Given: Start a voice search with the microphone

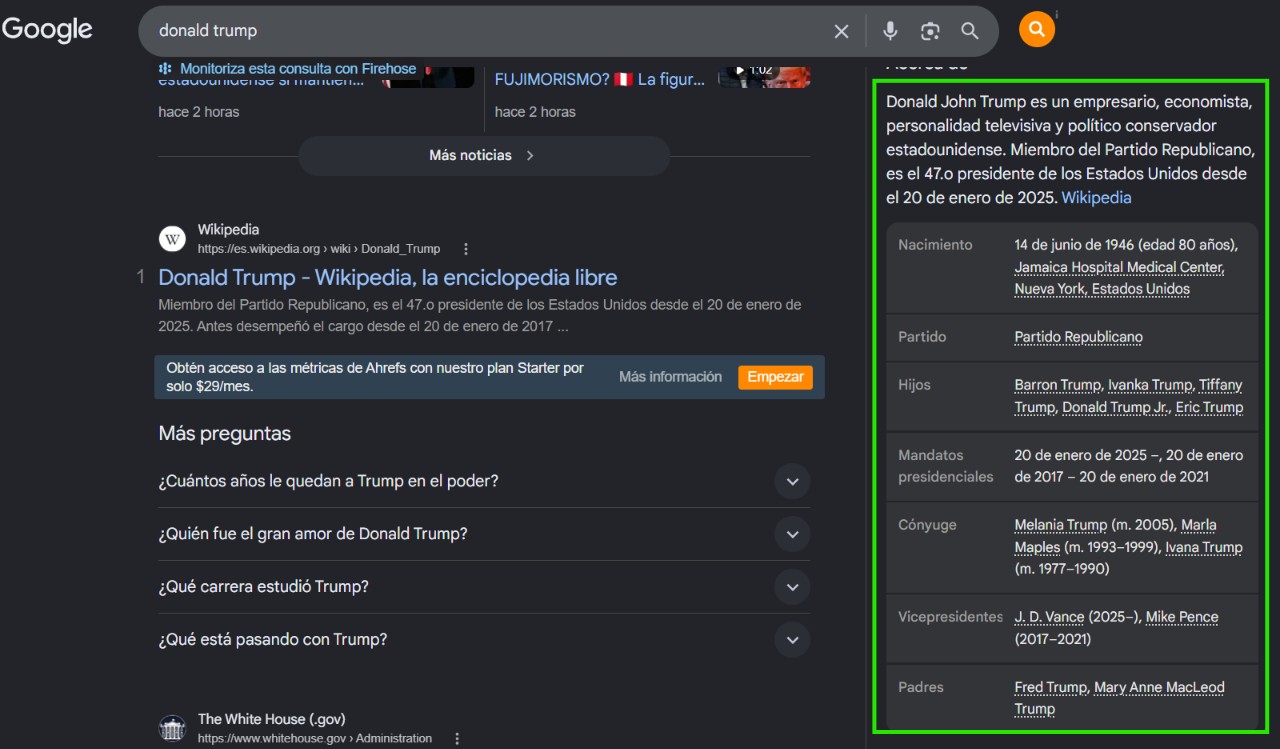Looking at the screenshot, I should (x=890, y=31).
